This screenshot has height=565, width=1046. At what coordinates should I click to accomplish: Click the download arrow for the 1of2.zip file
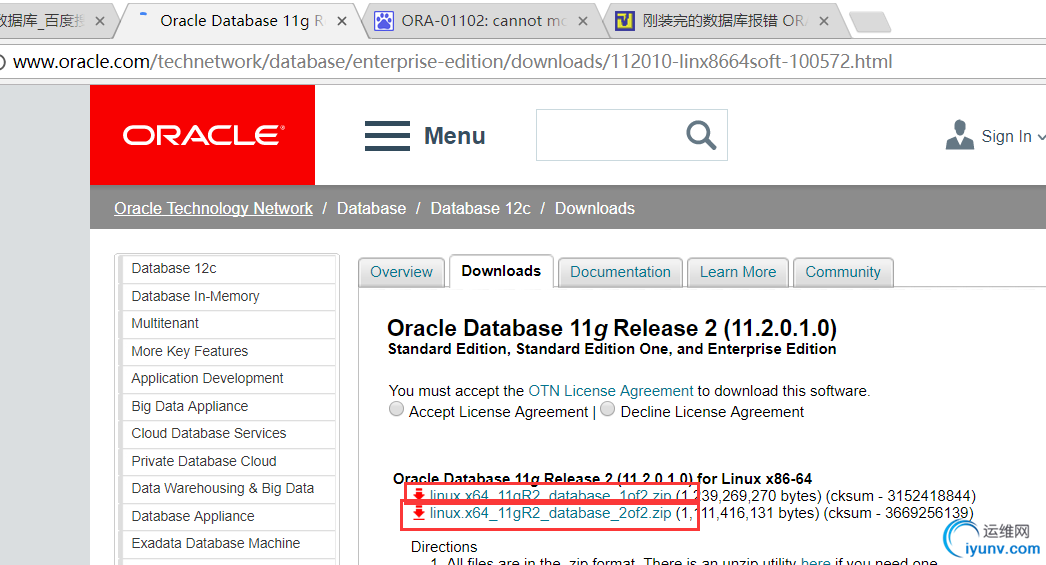tap(418, 496)
